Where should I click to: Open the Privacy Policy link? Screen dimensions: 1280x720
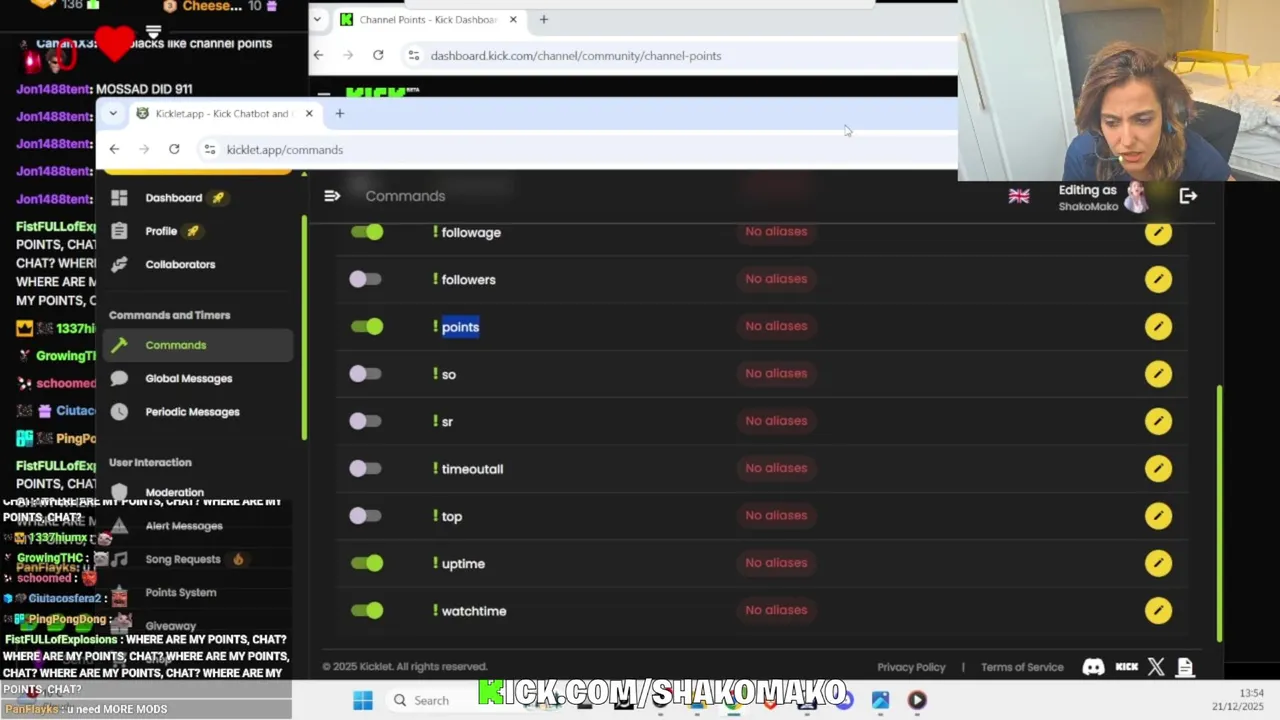pos(911,667)
